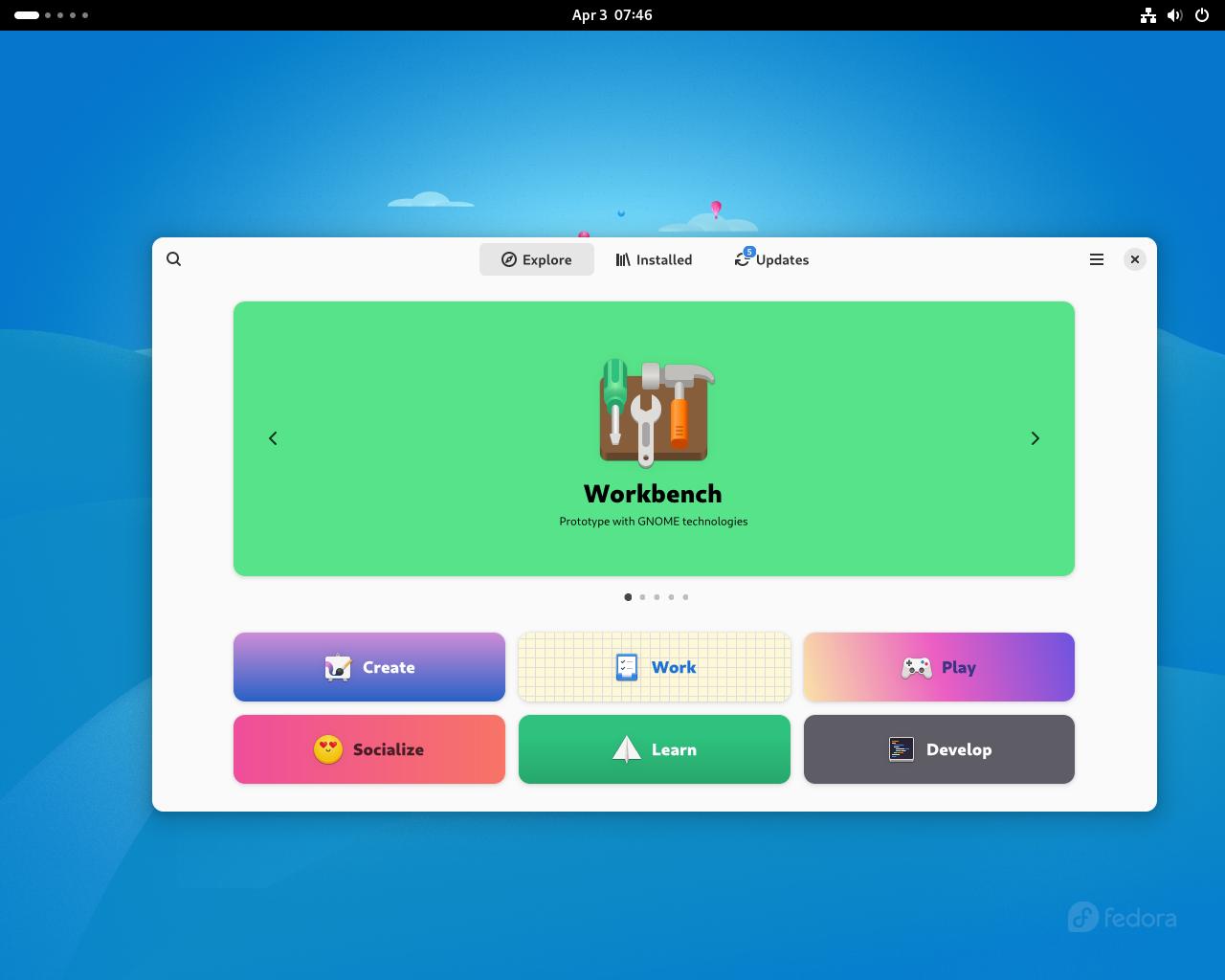Click the network status icon
This screenshot has height=980, width=1225.
coord(1148,15)
